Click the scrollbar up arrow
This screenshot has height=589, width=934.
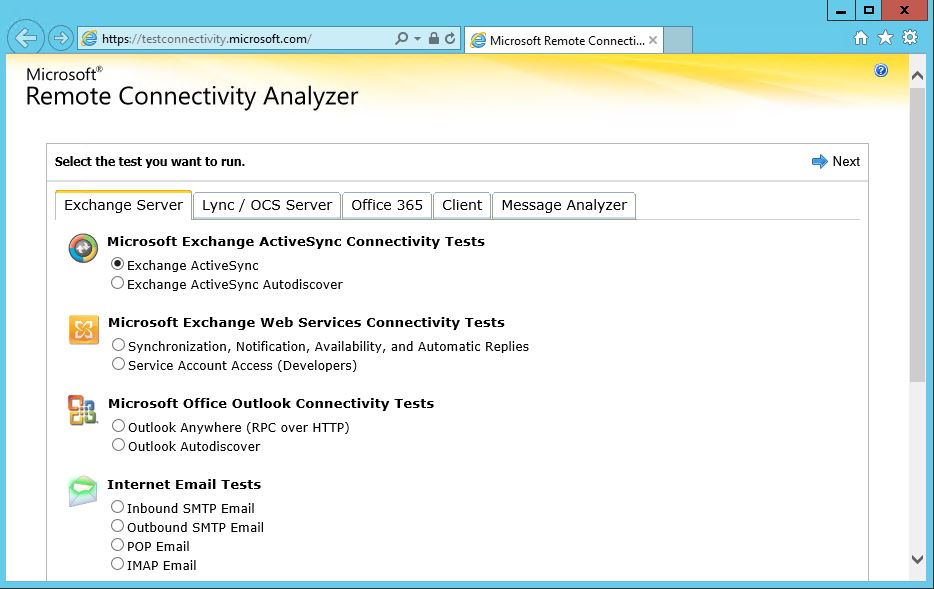tap(917, 76)
